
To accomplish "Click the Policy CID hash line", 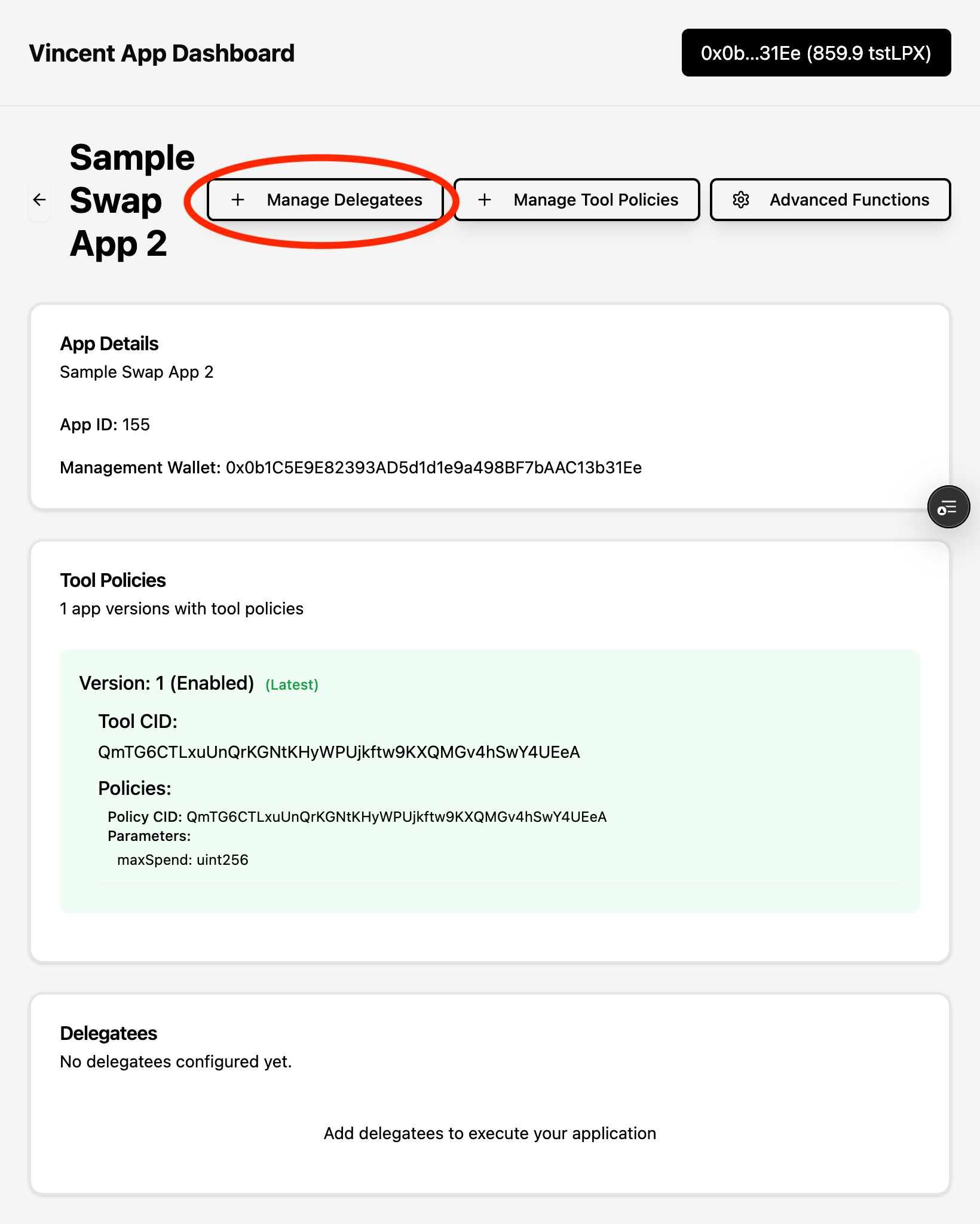I will 357,816.
